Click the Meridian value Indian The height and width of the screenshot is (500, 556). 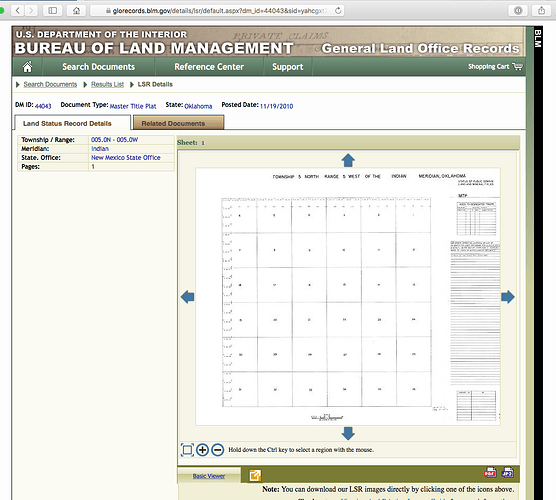pos(100,149)
